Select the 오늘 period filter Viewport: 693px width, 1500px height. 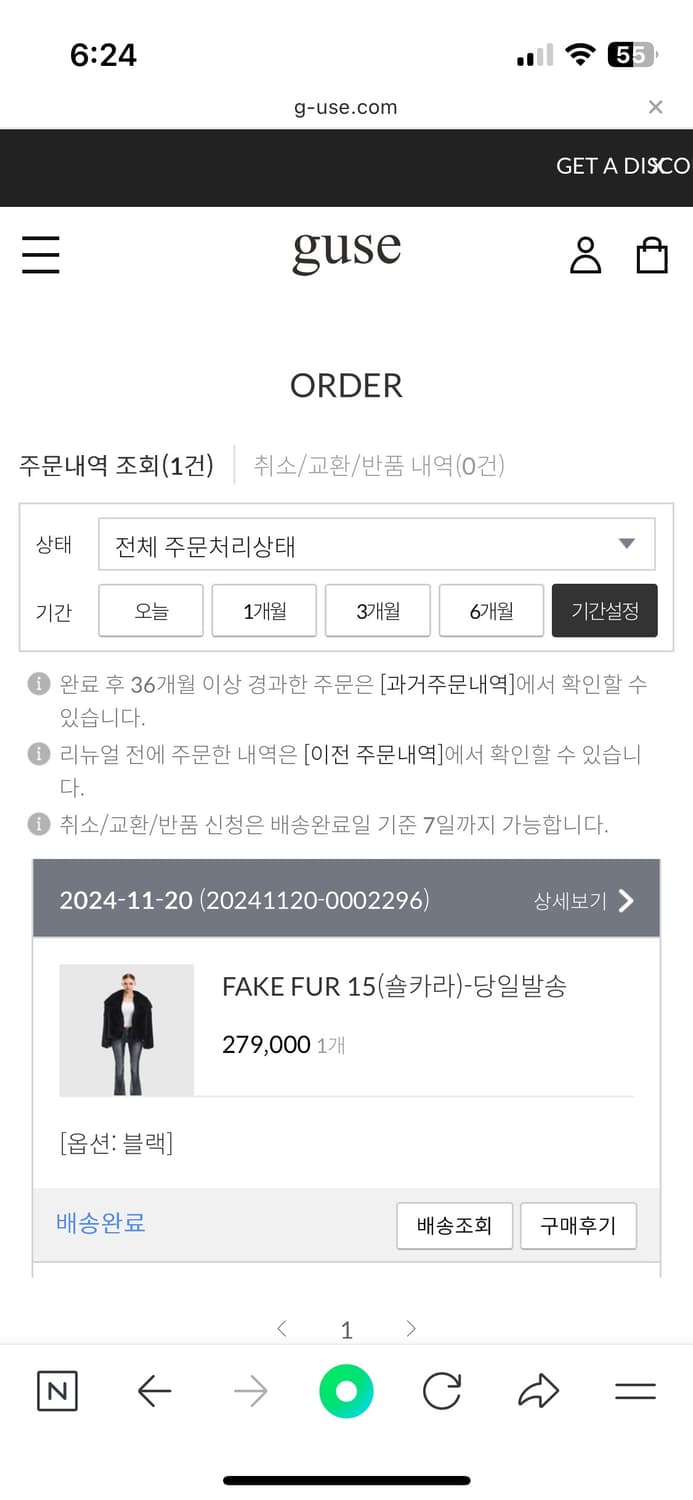(x=150, y=610)
